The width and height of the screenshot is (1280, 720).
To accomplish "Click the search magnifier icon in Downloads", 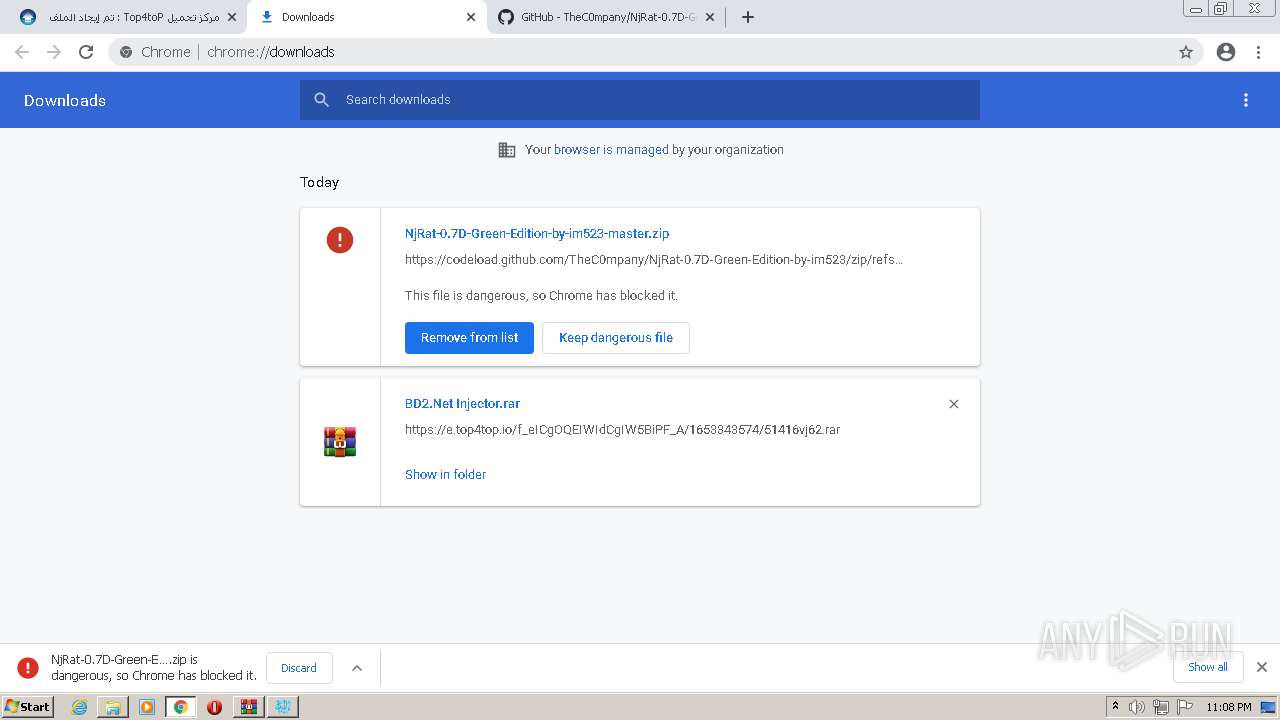I will [x=321, y=100].
